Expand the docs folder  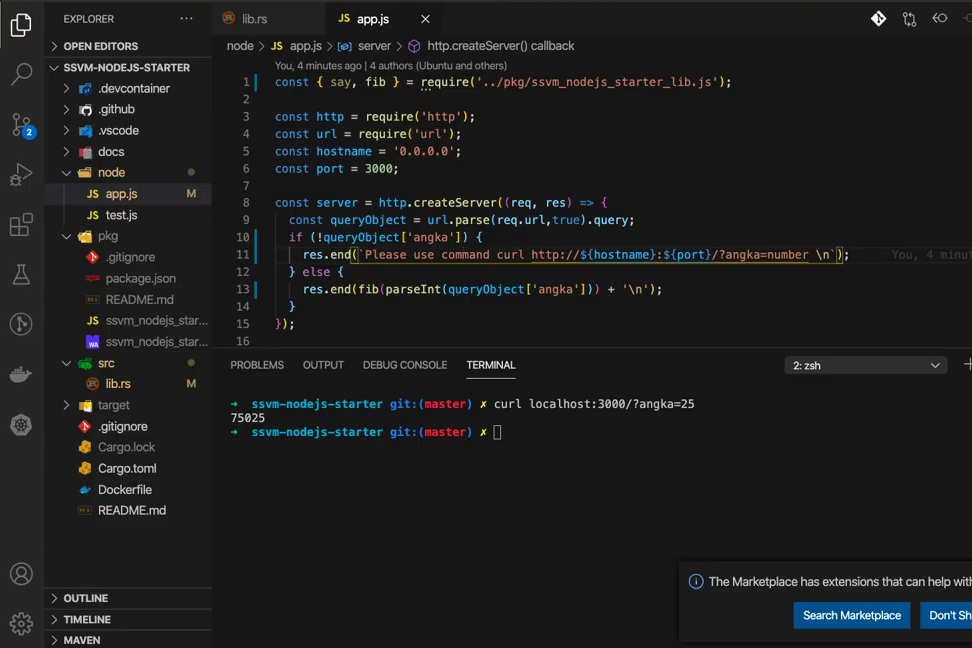click(129, 152)
